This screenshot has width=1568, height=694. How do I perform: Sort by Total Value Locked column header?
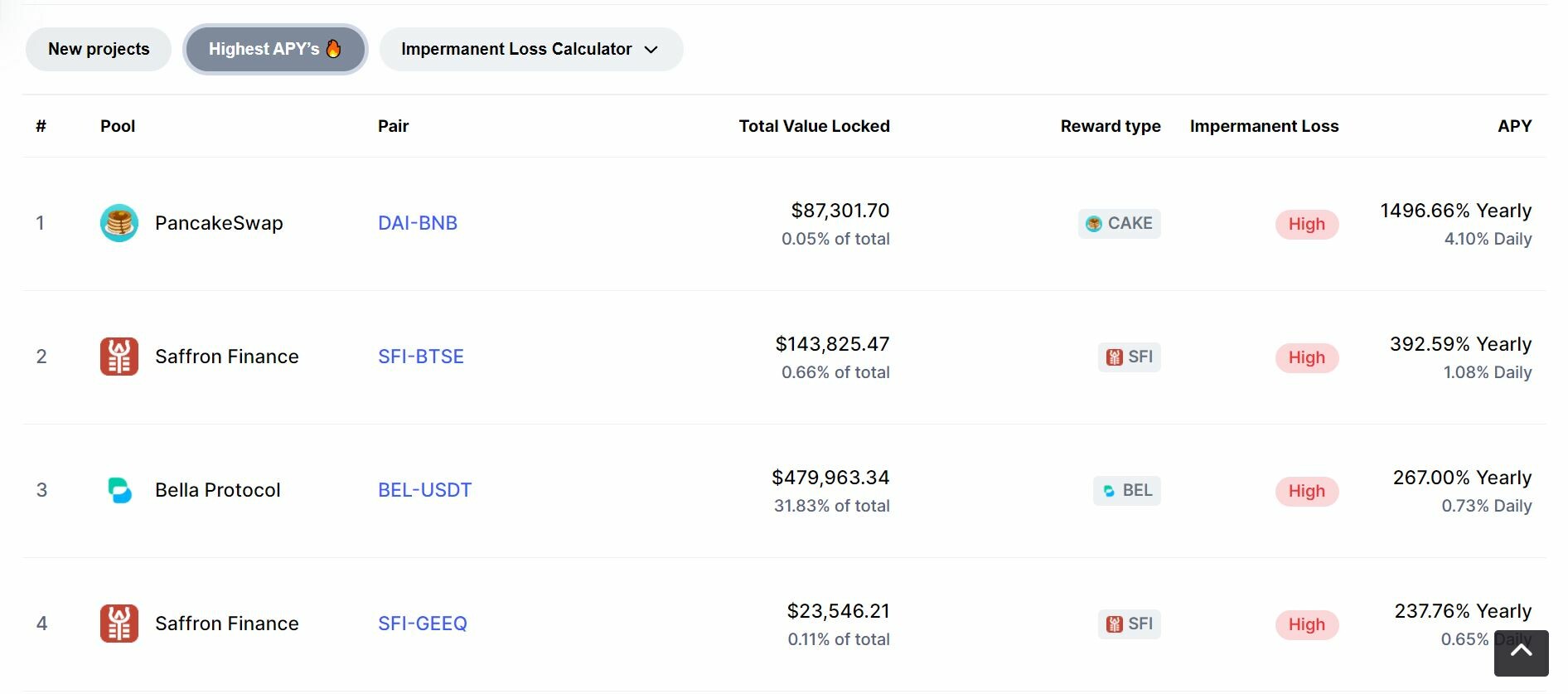coord(814,126)
